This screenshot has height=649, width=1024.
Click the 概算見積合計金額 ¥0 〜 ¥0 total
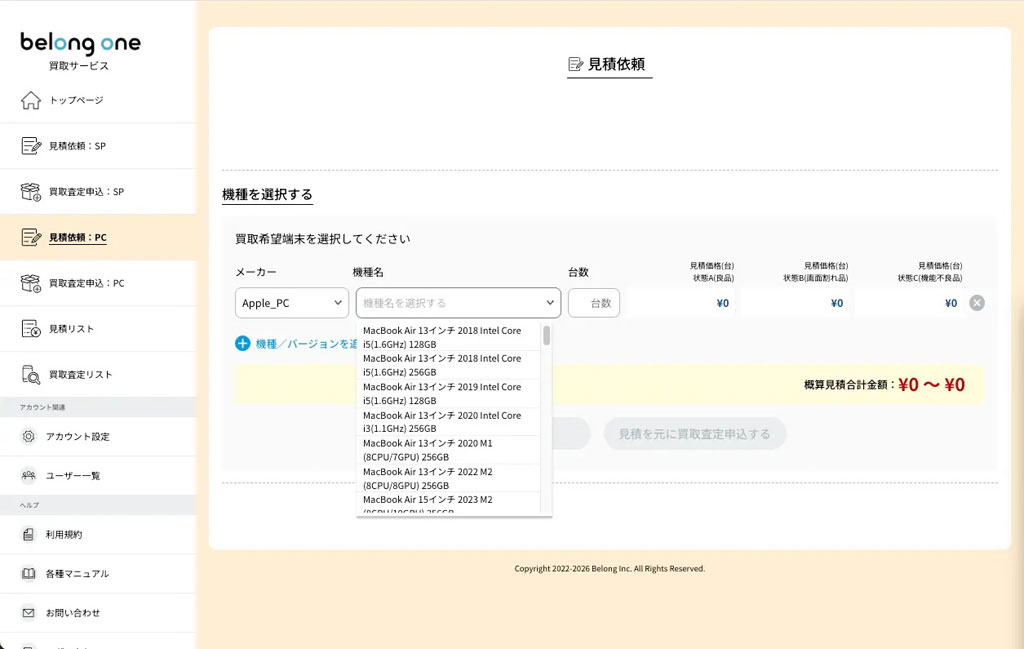click(931, 385)
